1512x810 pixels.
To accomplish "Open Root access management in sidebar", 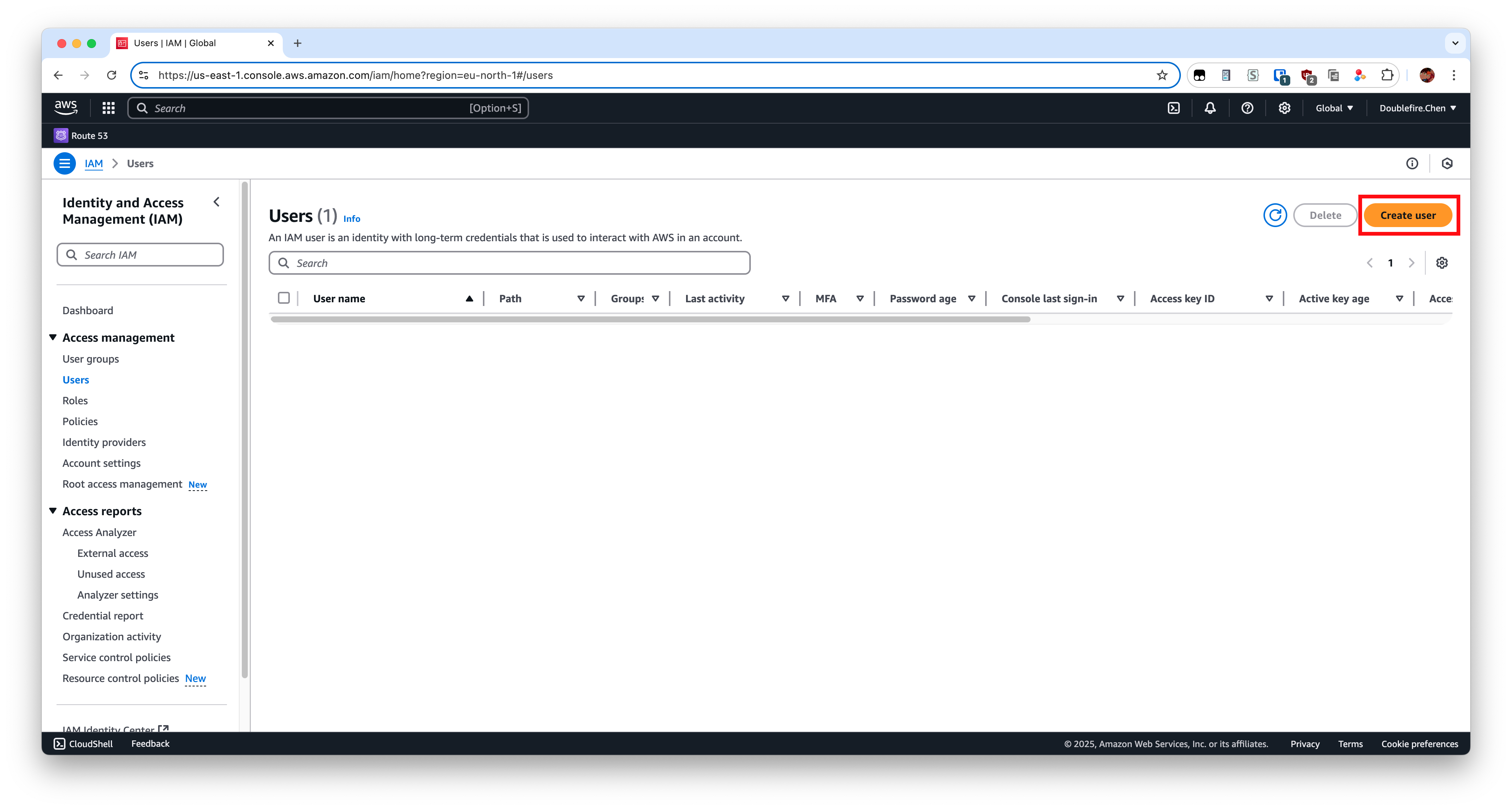I will [122, 484].
